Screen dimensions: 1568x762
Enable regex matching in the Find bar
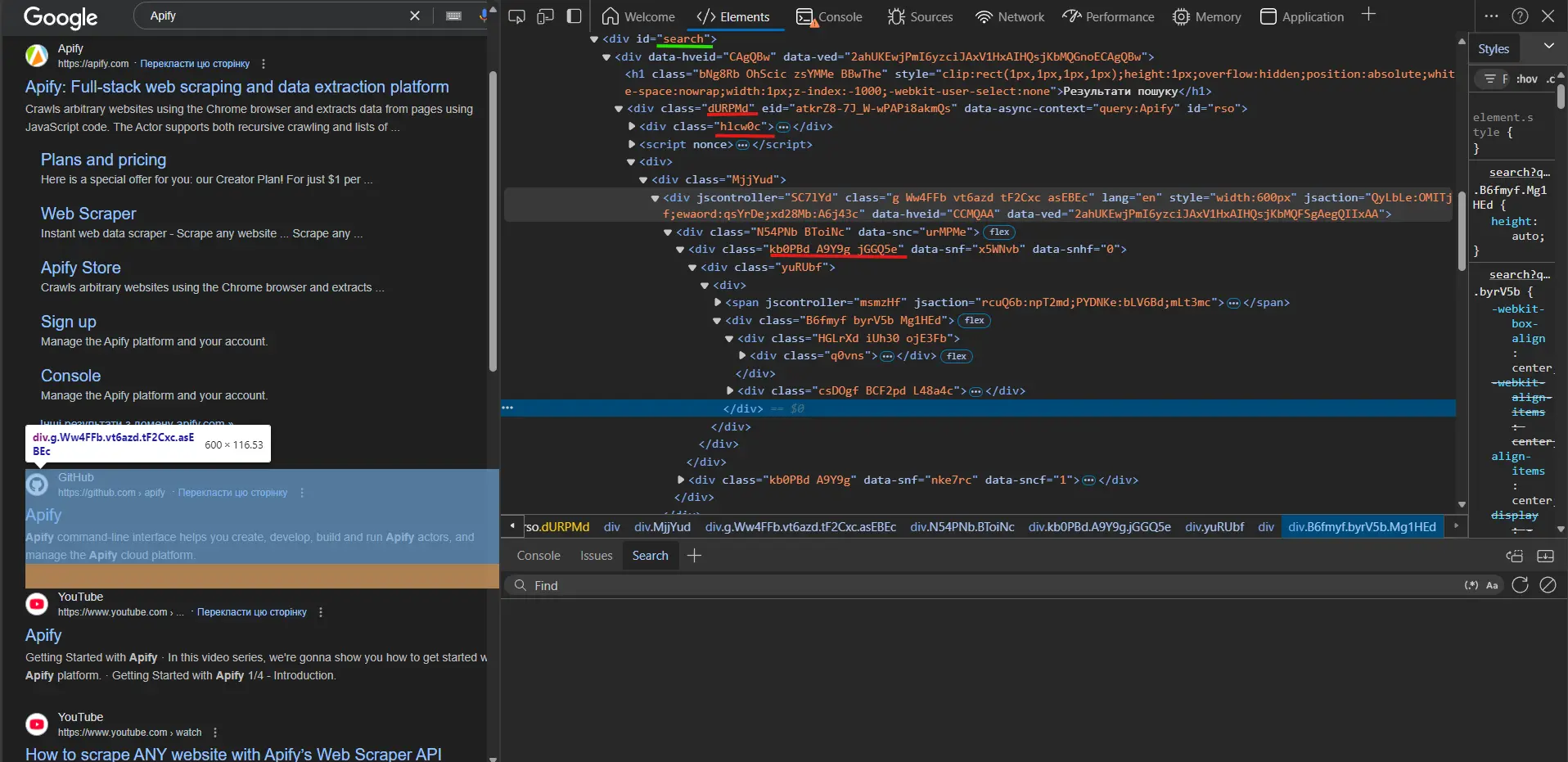[1471, 584]
